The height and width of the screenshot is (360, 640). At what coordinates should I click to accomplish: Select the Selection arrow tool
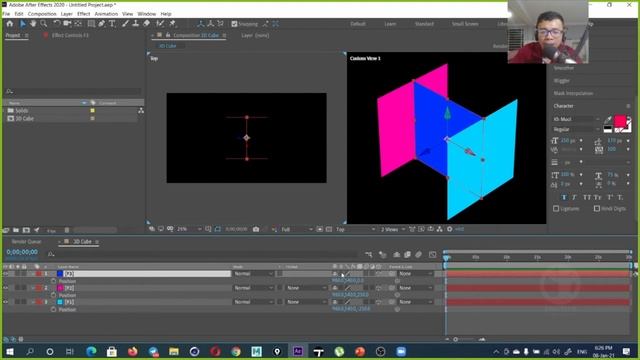[22, 24]
